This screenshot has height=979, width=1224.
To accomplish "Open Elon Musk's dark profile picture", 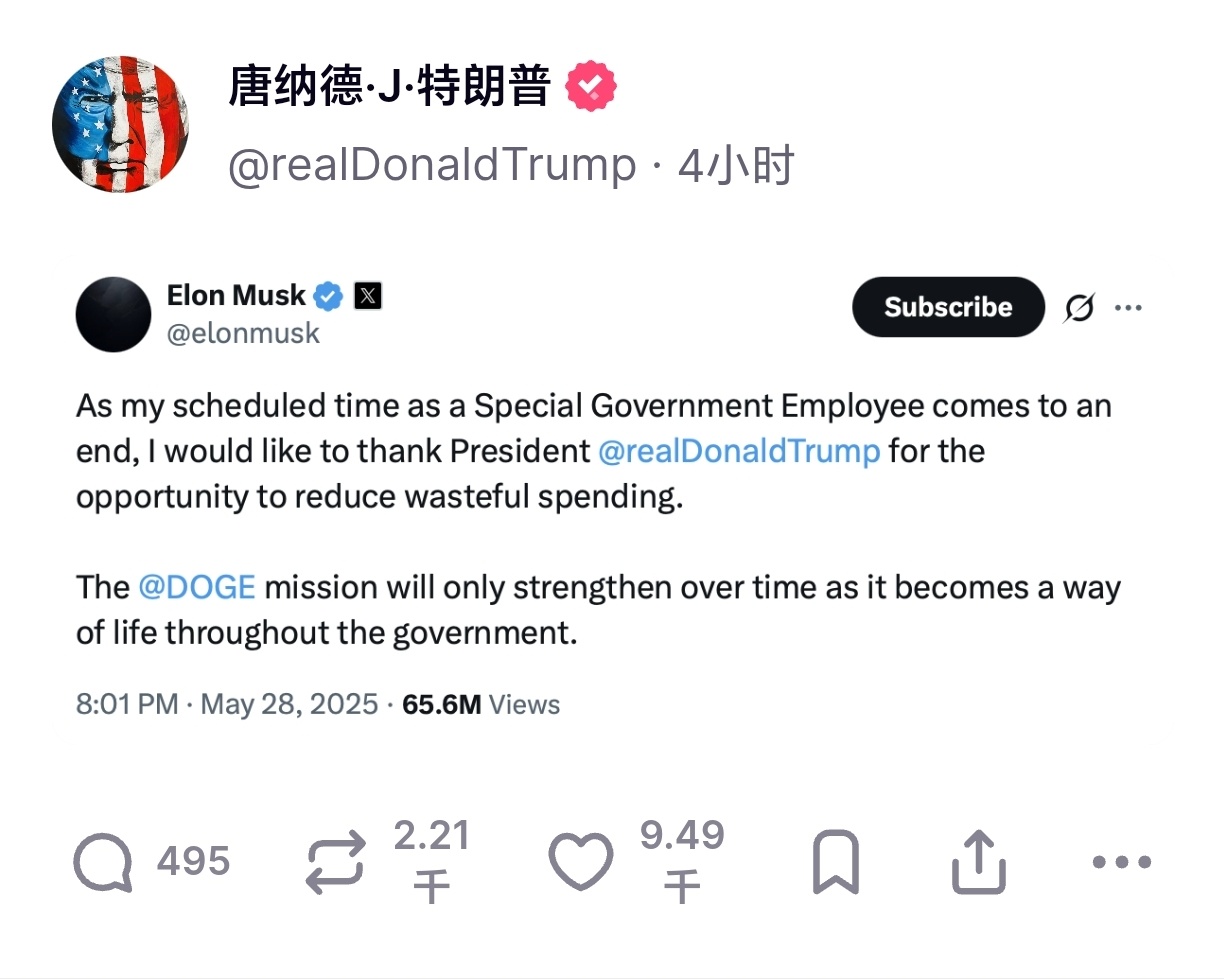I will (113, 315).
